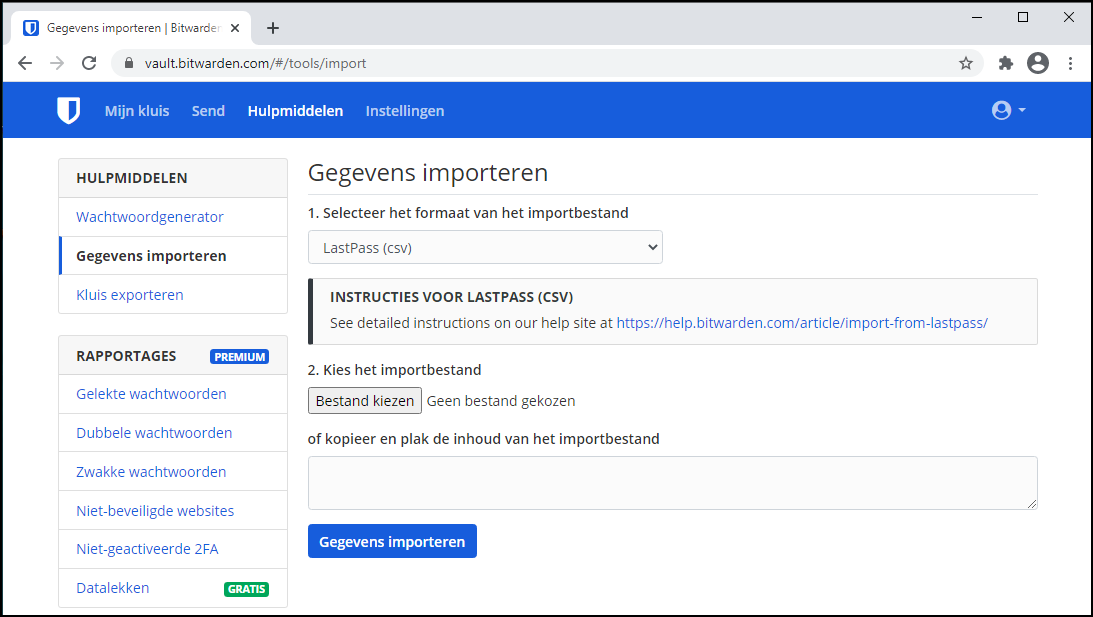1093x617 pixels.
Task: Click the Bitwarden shield logo
Action: [68, 110]
